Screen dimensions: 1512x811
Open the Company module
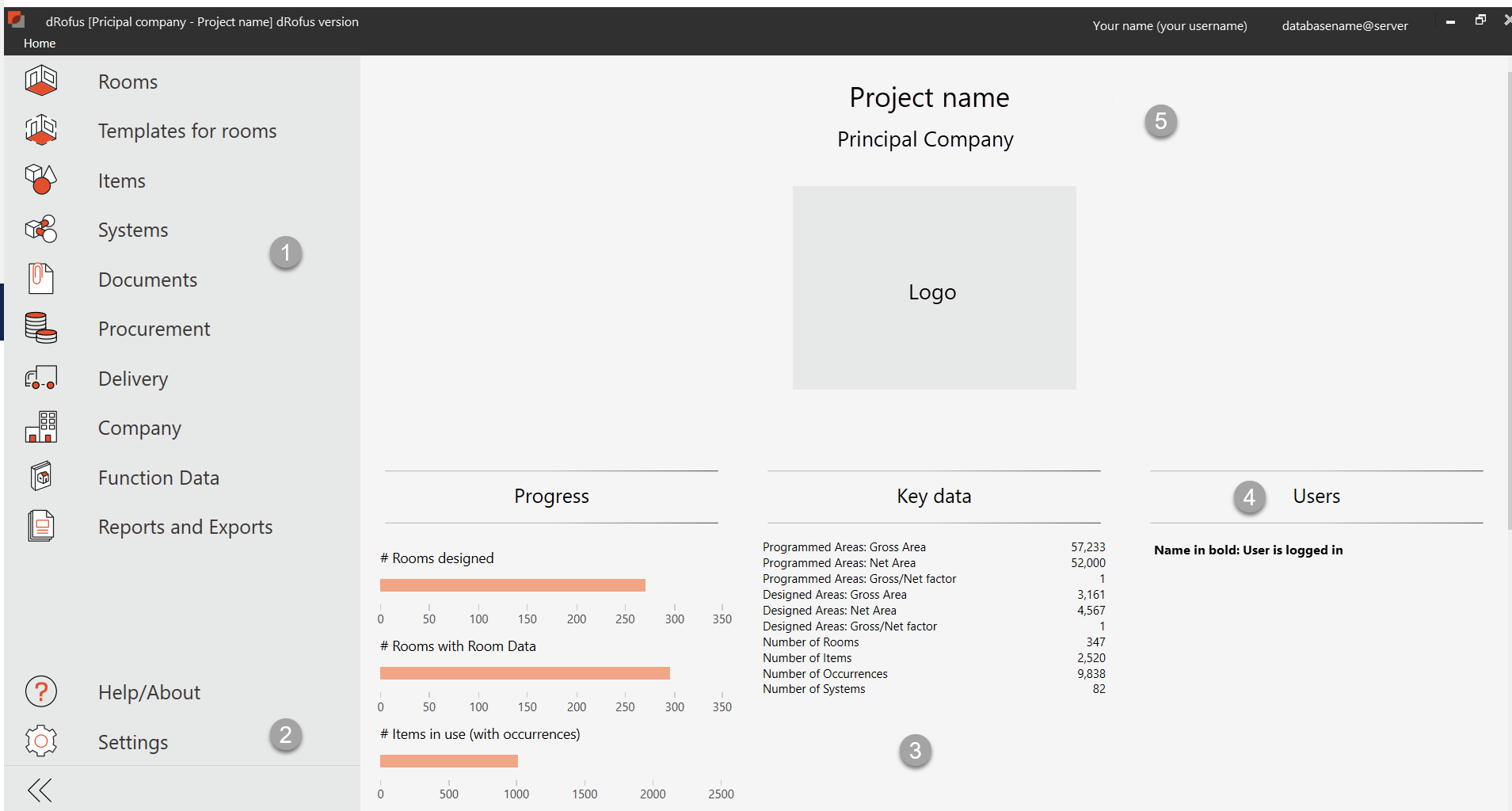coord(139,428)
